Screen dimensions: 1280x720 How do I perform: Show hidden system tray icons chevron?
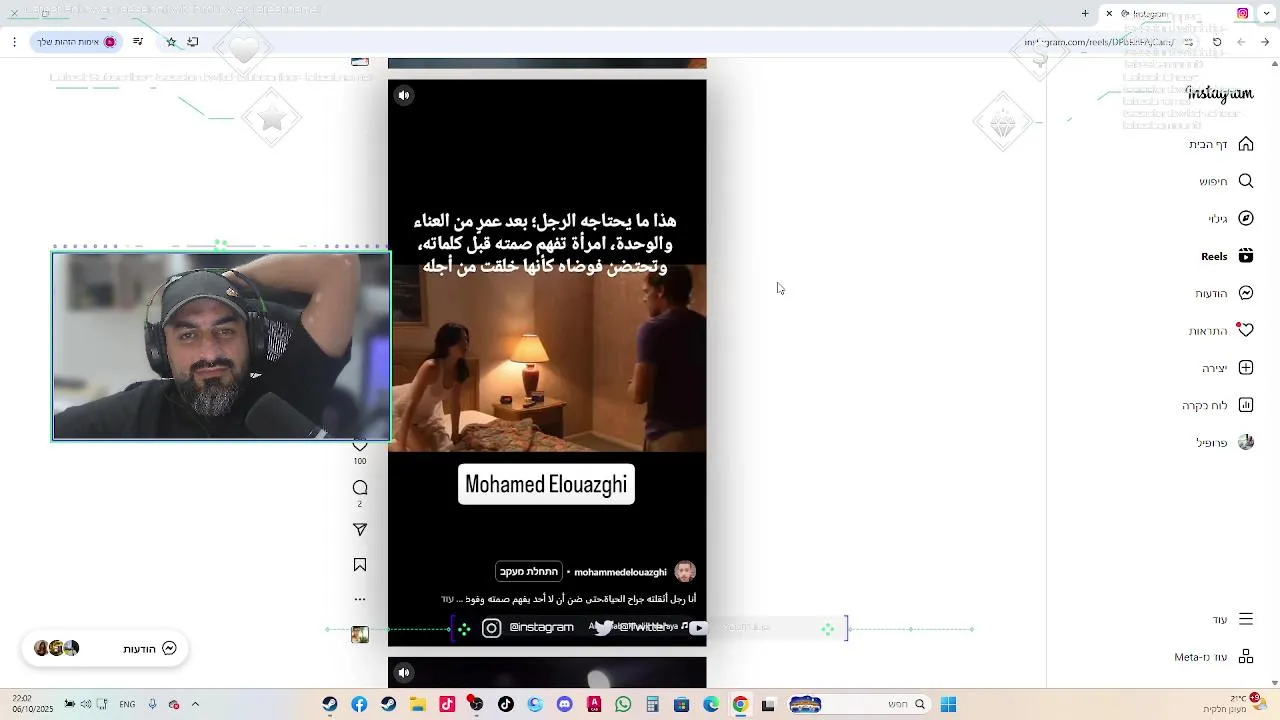pyautogui.click(x=195, y=705)
